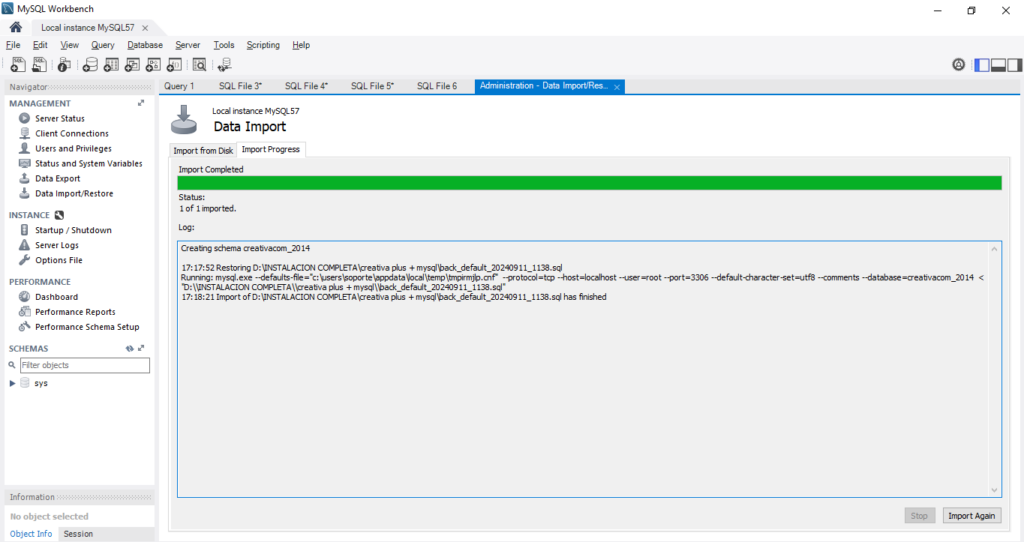
Task: Open Server Logs
Action: 57,245
